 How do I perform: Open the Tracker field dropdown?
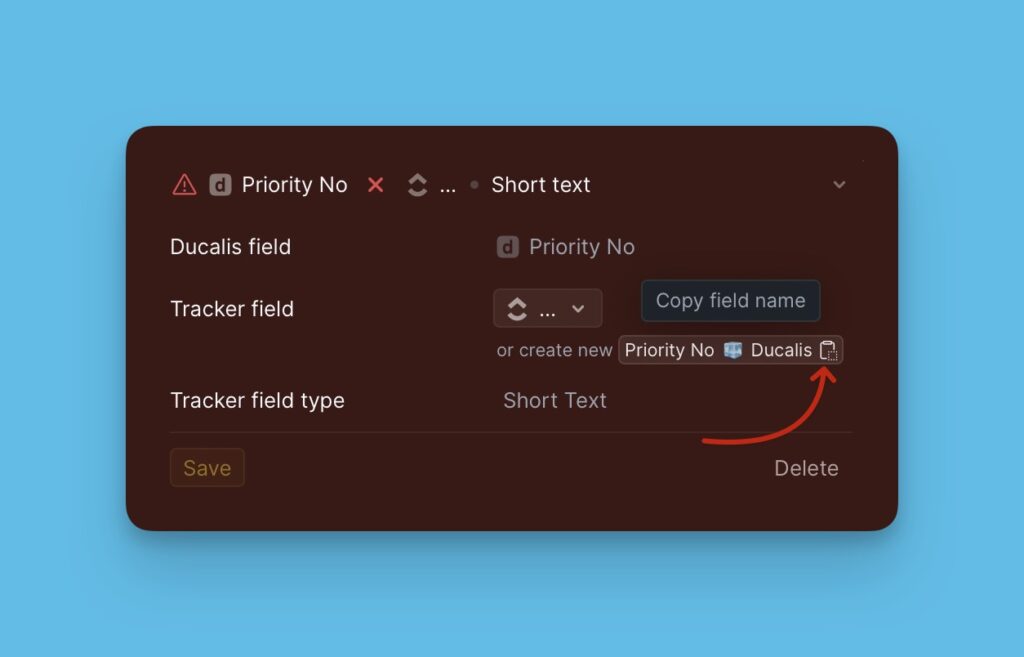click(547, 308)
